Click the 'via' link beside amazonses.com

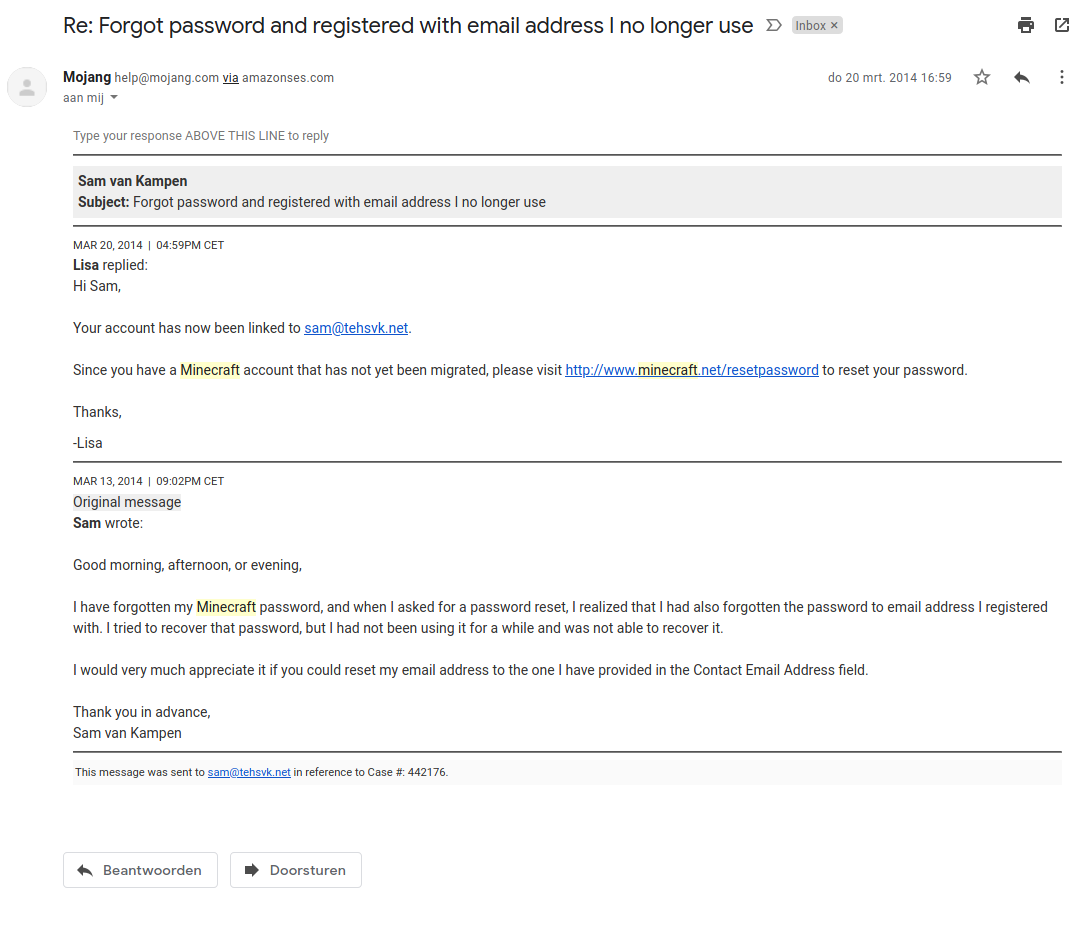pos(230,78)
